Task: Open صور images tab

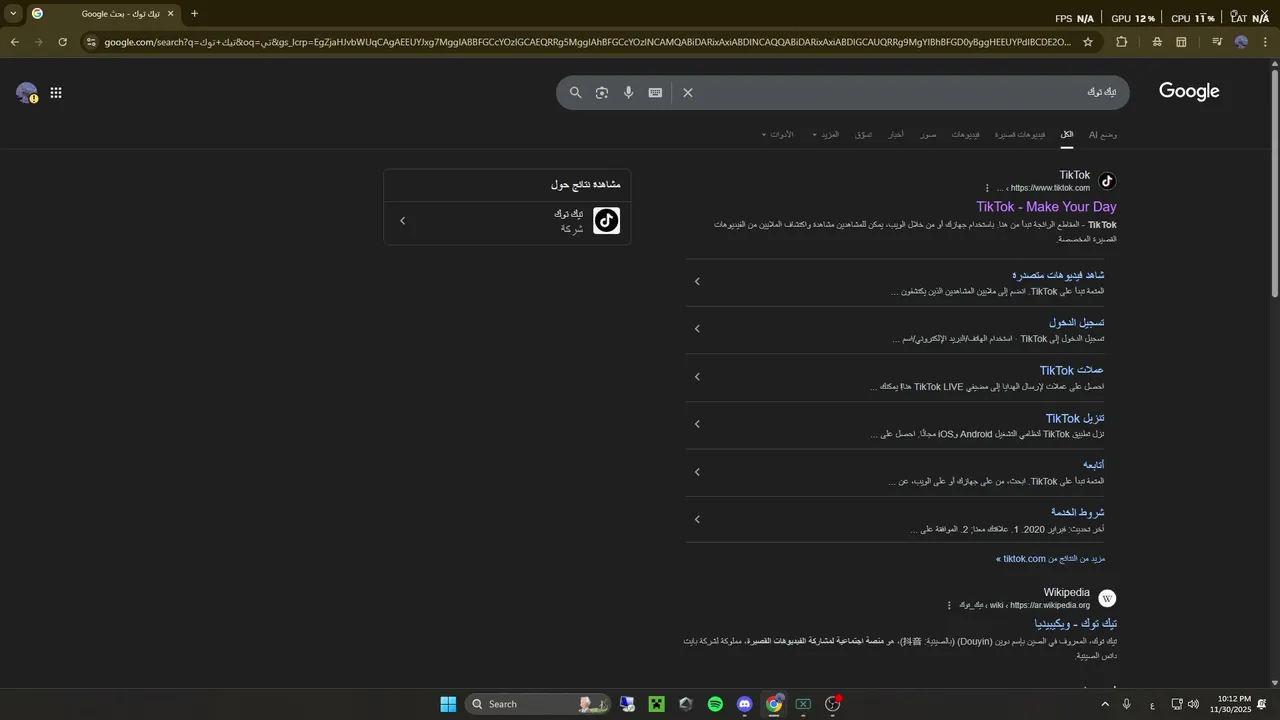Action: tap(929, 134)
